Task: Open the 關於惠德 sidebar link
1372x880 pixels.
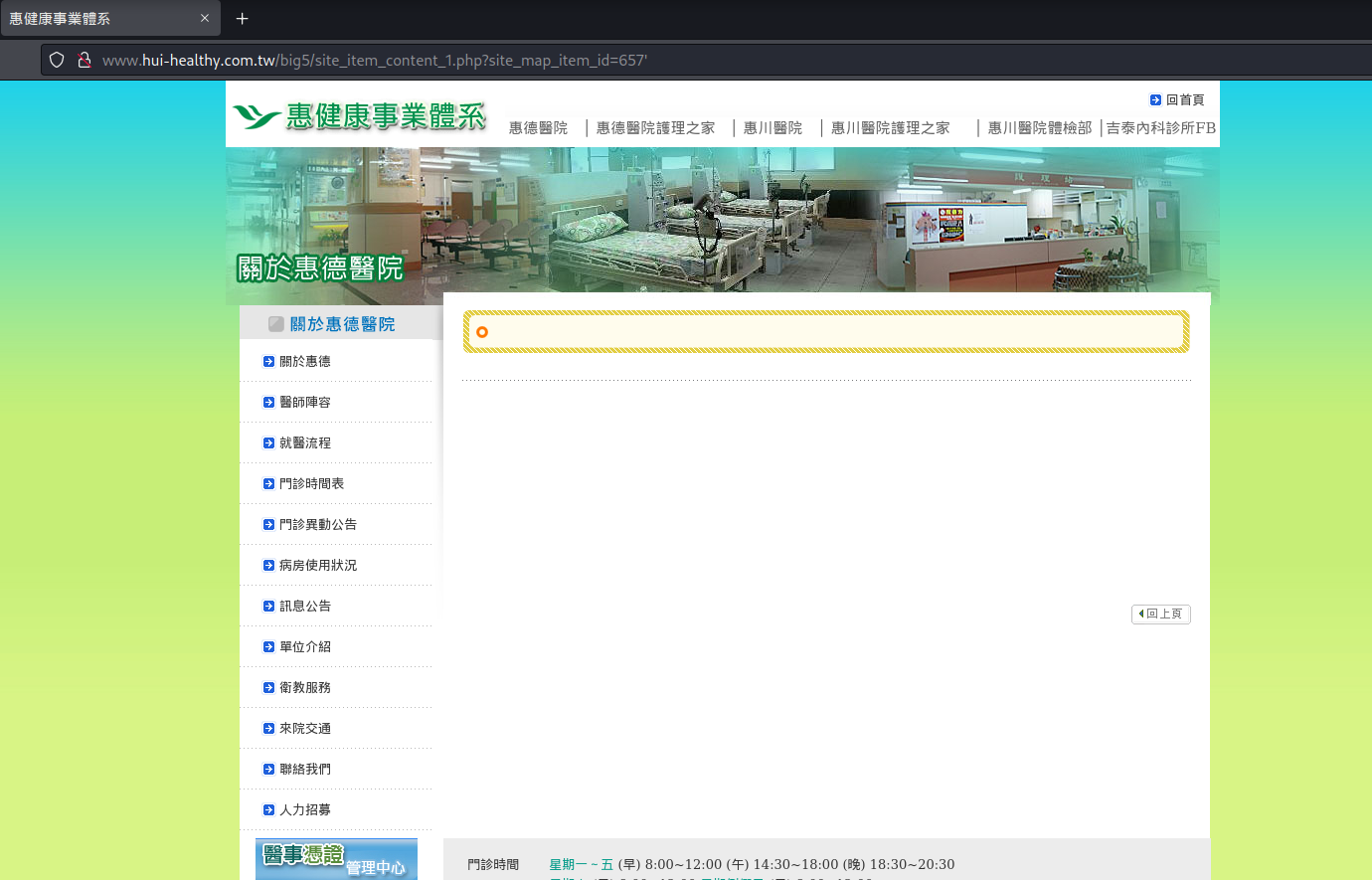Action: coord(305,361)
